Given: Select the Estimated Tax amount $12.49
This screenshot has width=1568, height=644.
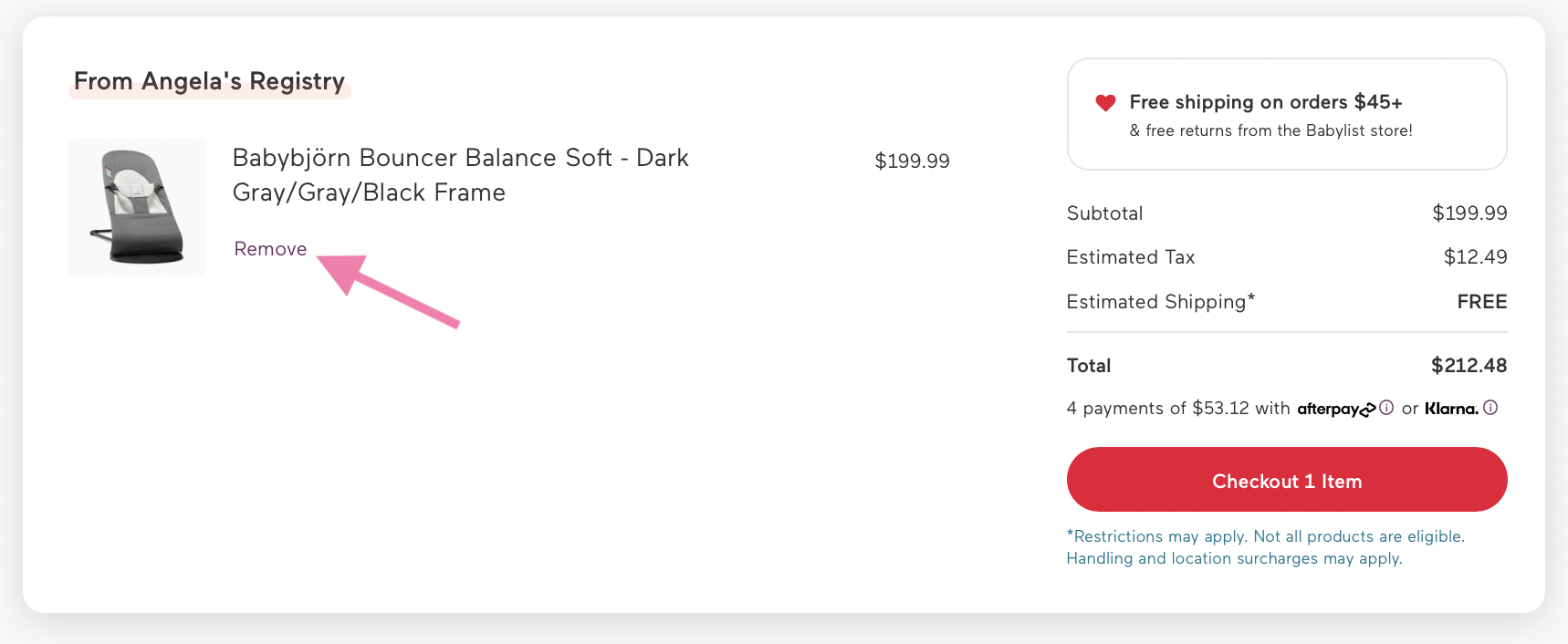Looking at the screenshot, I should [x=1475, y=257].
